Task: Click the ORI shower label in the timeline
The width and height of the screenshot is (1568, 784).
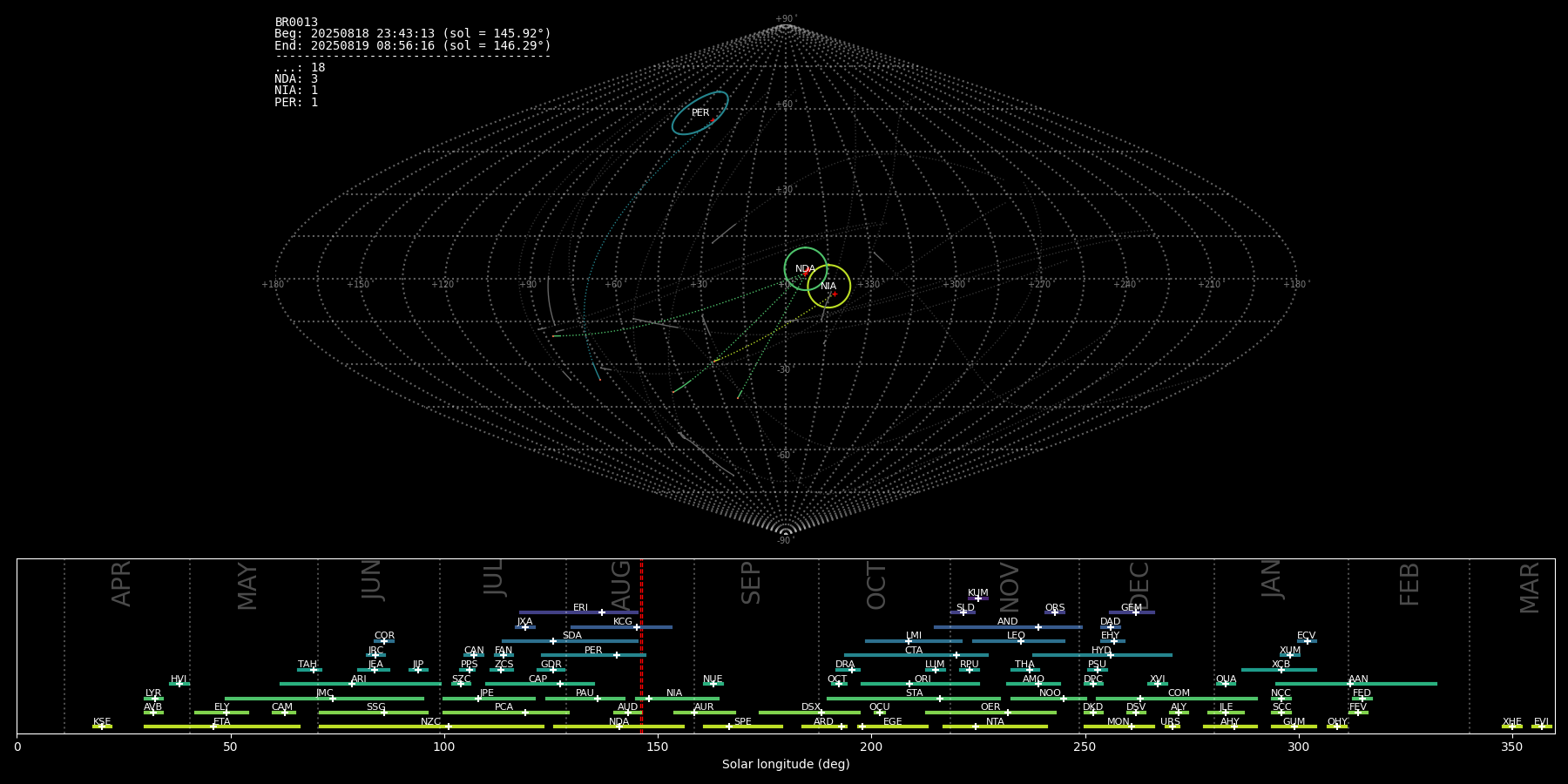Action: point(923,679)
